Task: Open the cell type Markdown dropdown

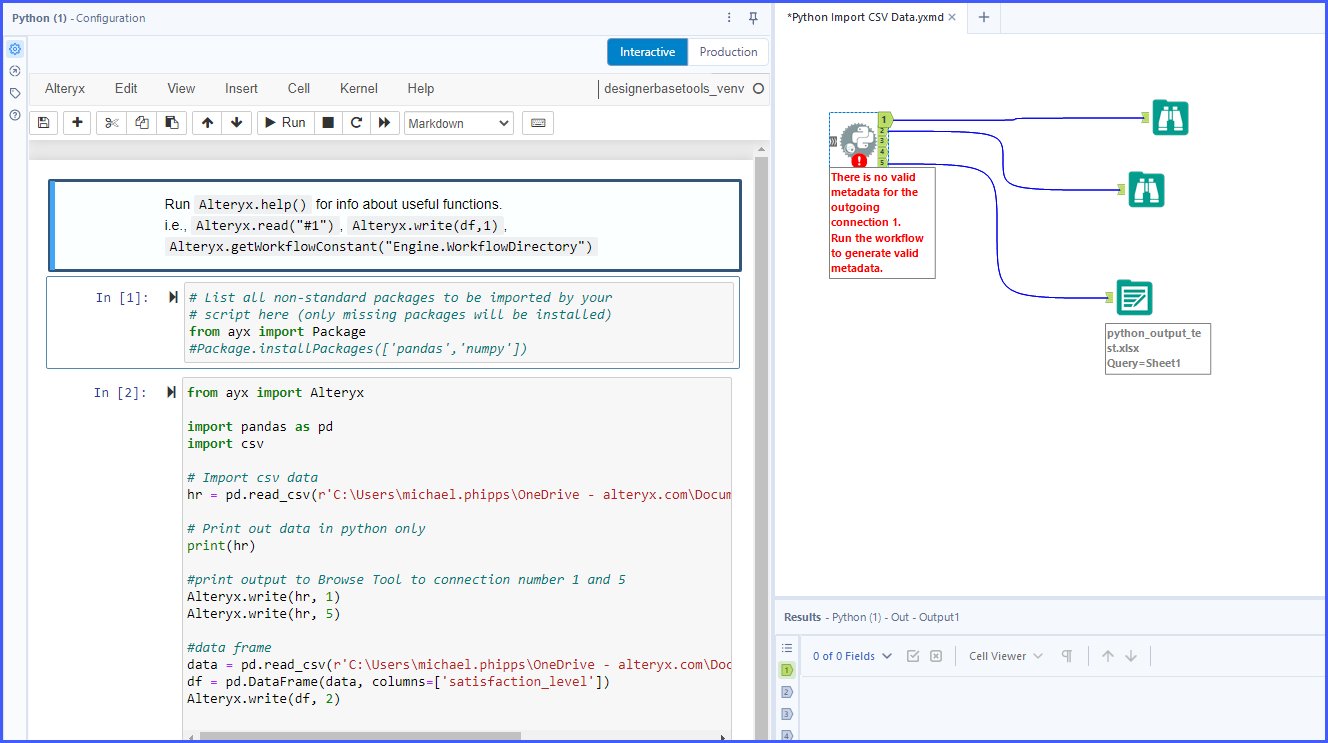Action: 459,123
